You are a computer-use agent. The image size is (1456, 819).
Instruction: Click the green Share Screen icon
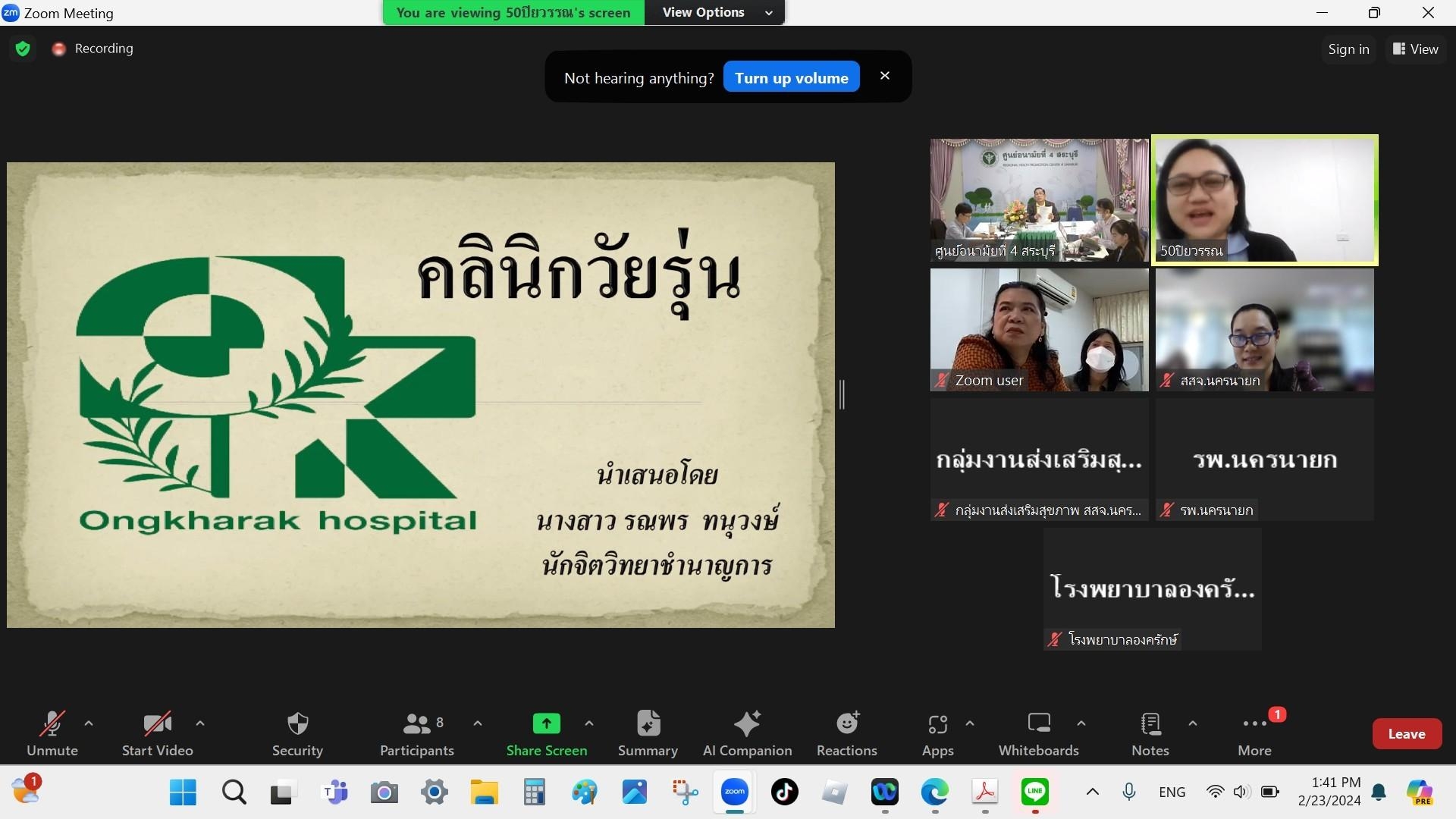coord(546,723)
